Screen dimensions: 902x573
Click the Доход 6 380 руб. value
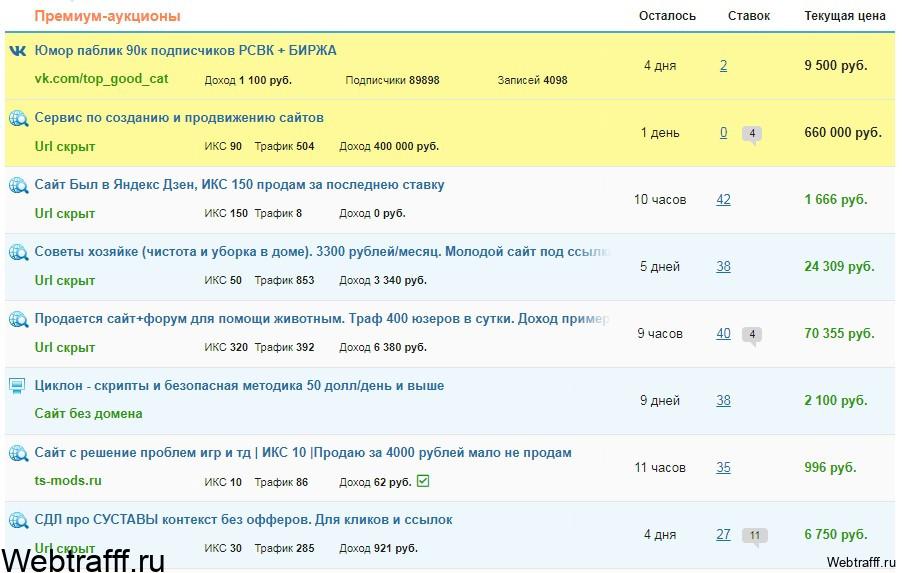pos(383,347)
